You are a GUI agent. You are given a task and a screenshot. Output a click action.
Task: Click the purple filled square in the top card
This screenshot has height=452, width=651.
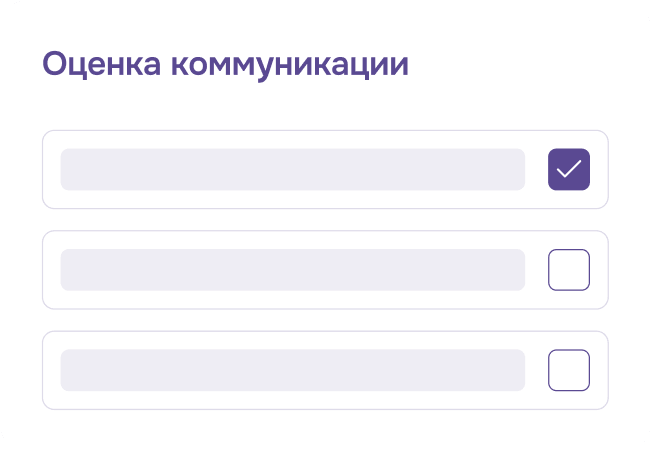[569, 169]
